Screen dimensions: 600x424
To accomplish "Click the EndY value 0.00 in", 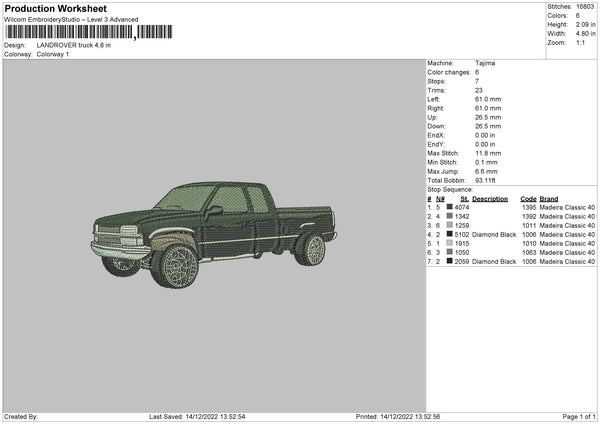I will coord(485,144).
